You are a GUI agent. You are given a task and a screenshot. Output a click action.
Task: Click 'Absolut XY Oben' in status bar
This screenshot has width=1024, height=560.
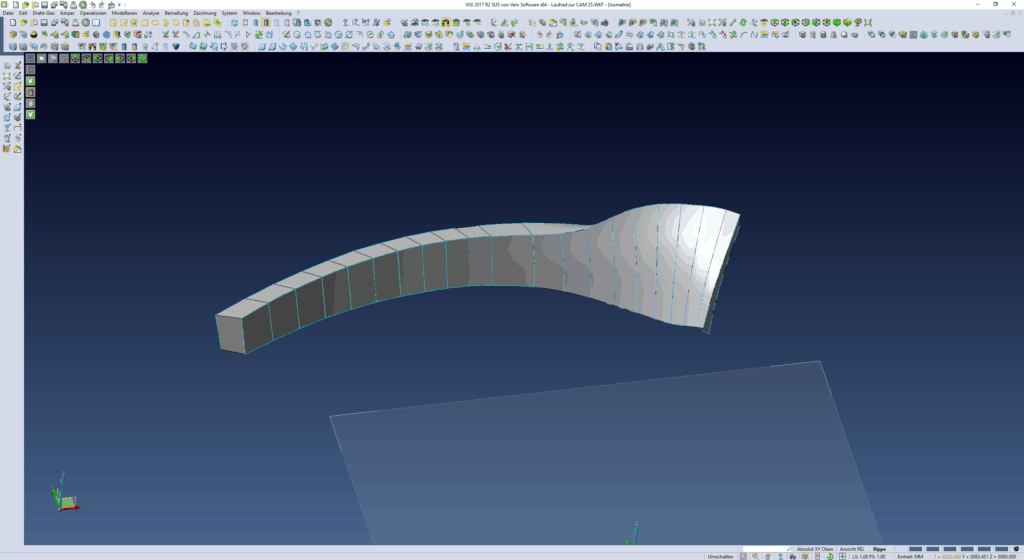(813, 549)
